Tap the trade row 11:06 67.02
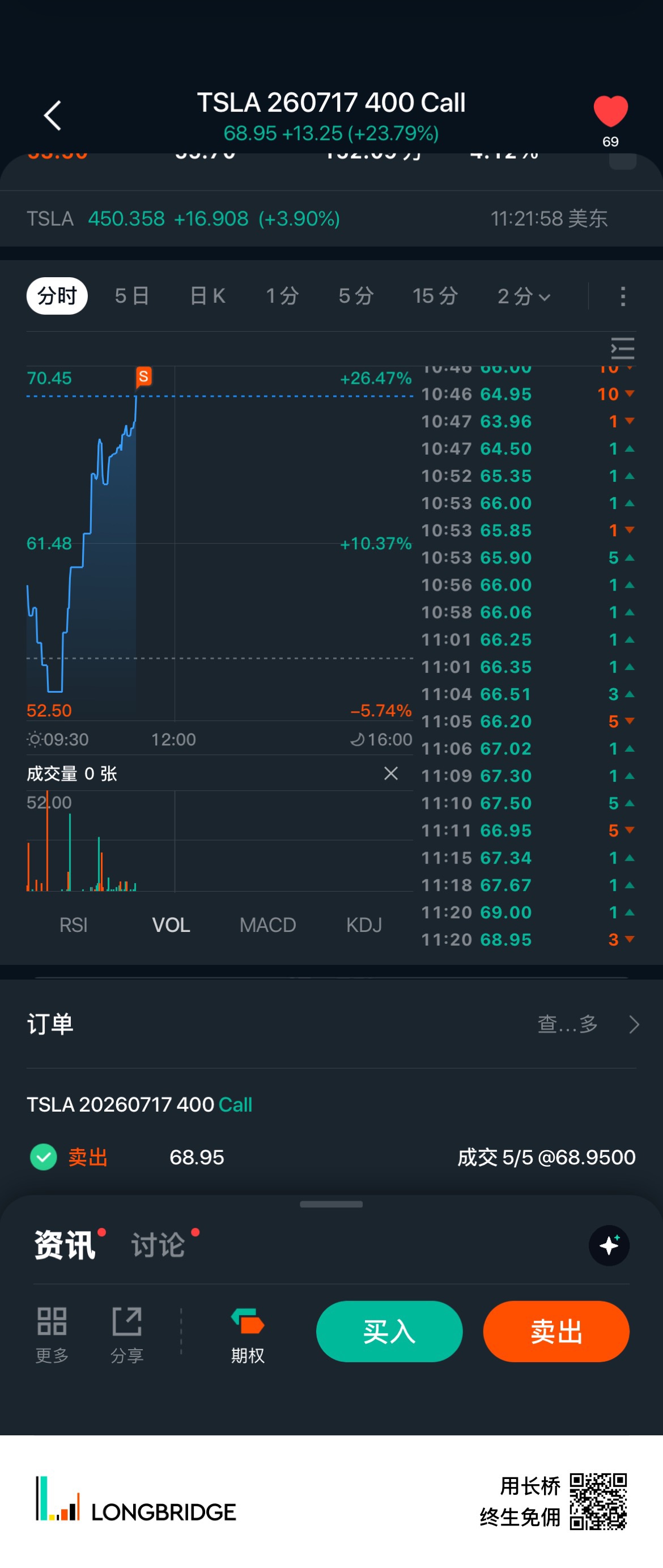The height and width of the screenshot is (1568, 663). coord(528,748)
